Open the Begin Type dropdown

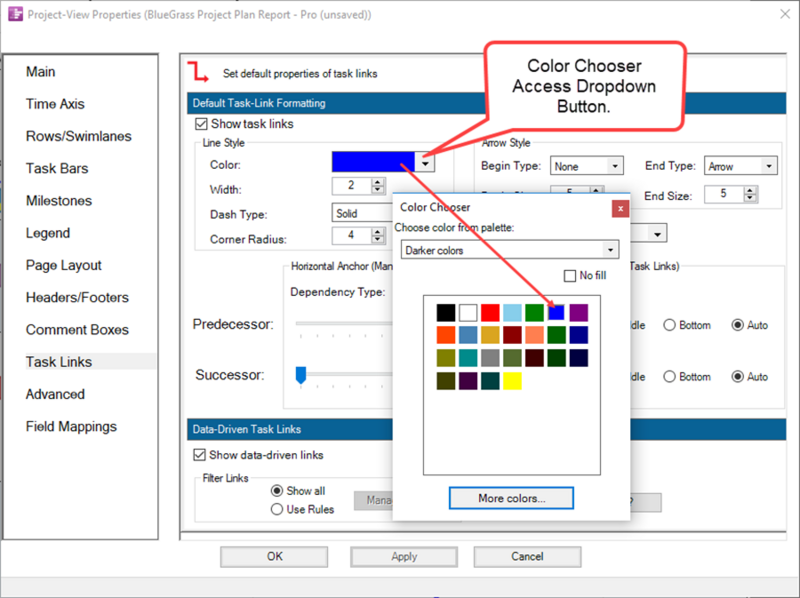(615, 166)
